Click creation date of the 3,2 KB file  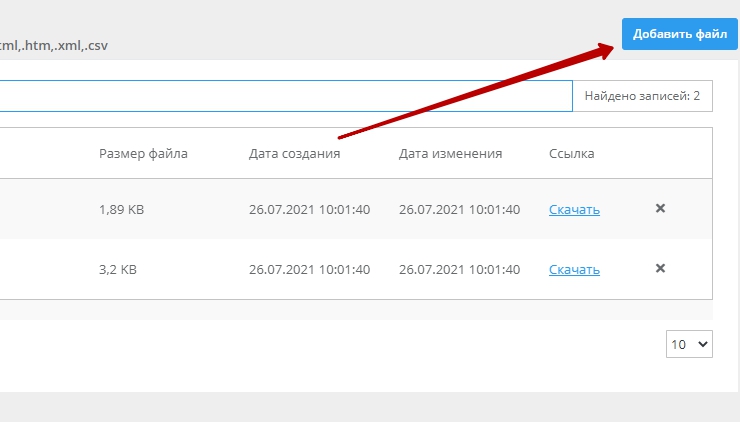309,270
